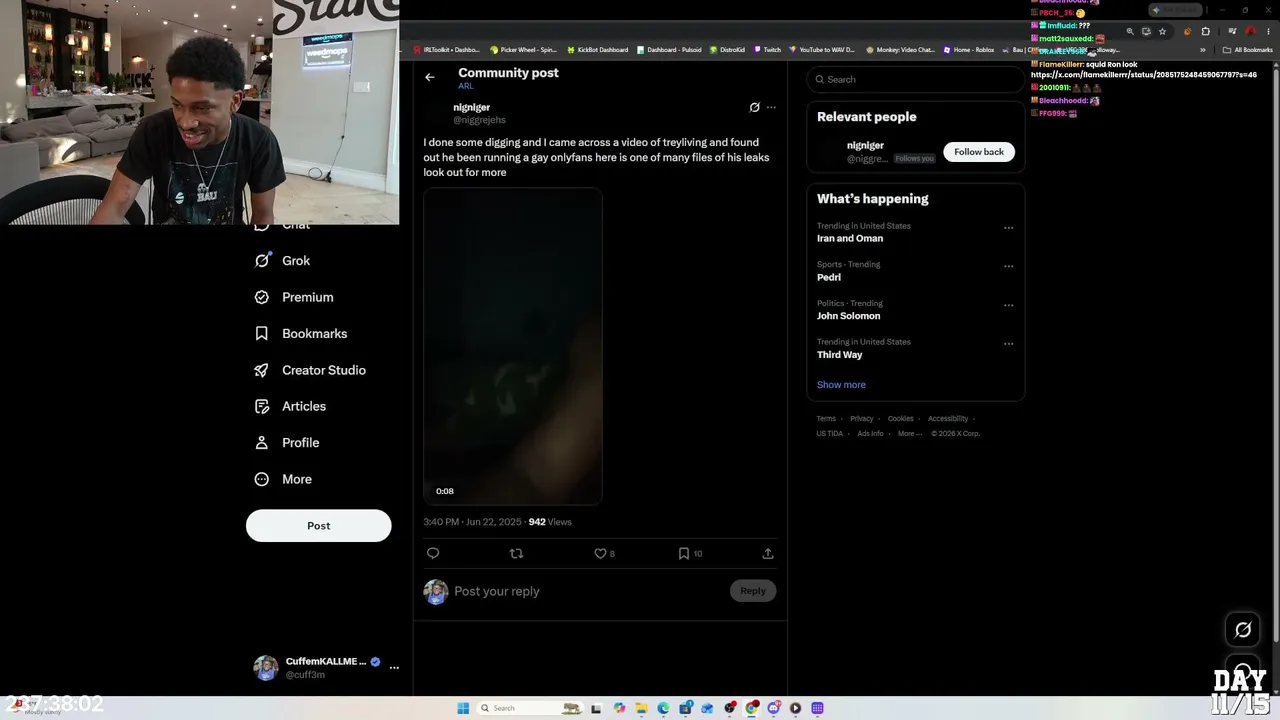Open the Pedri trending topic
The image size is (1280, 720).
point(829,277)
